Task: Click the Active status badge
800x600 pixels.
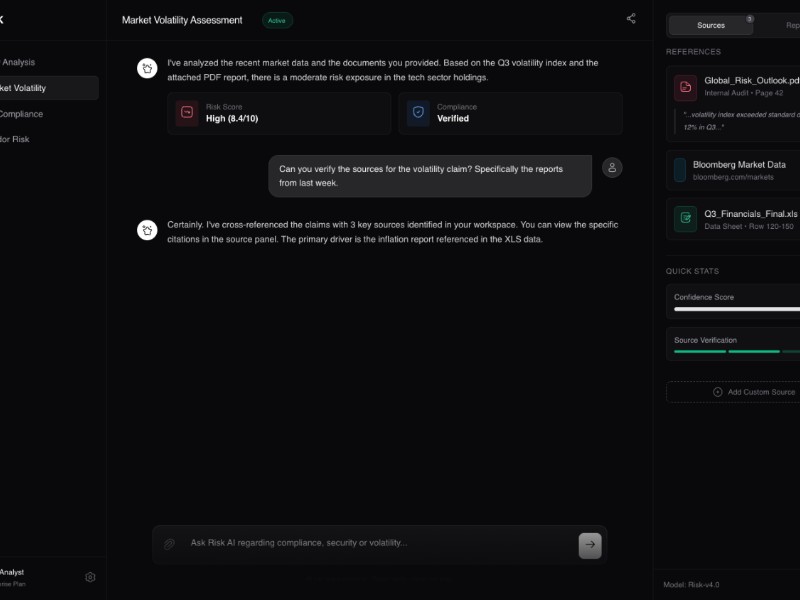Action: [277, 20]
